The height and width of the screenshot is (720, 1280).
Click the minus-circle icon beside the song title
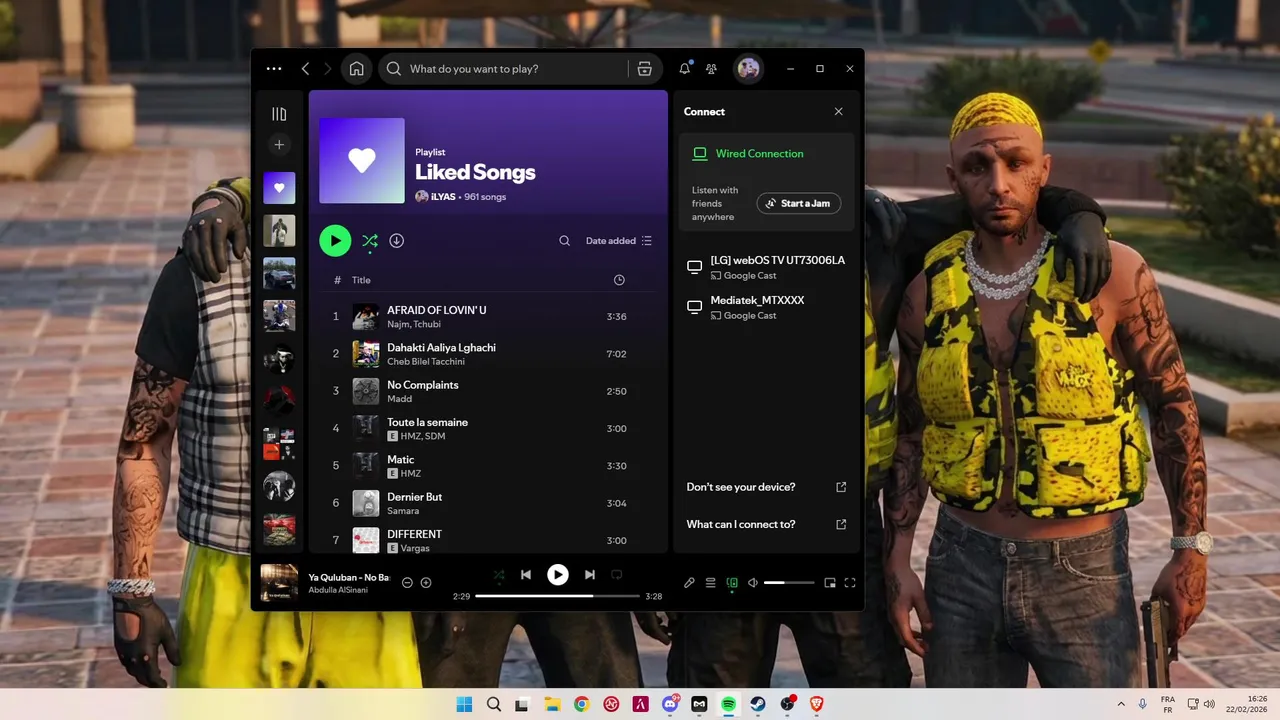(407, 583)
